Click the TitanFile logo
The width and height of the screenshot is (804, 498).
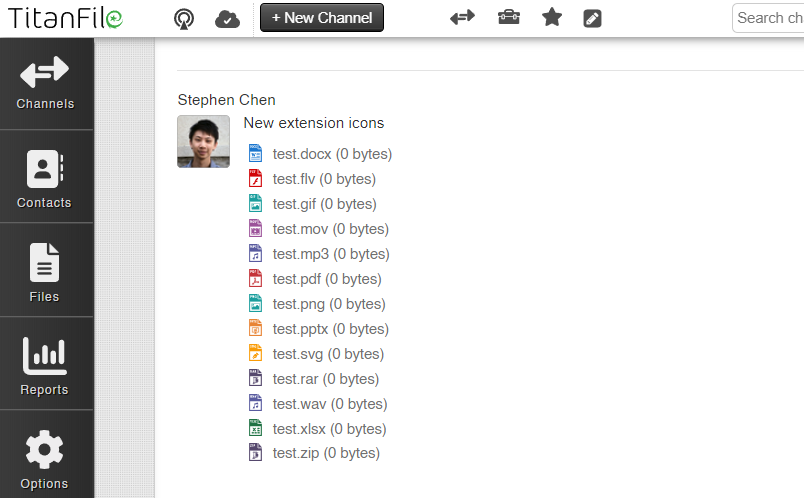[65, 18]
